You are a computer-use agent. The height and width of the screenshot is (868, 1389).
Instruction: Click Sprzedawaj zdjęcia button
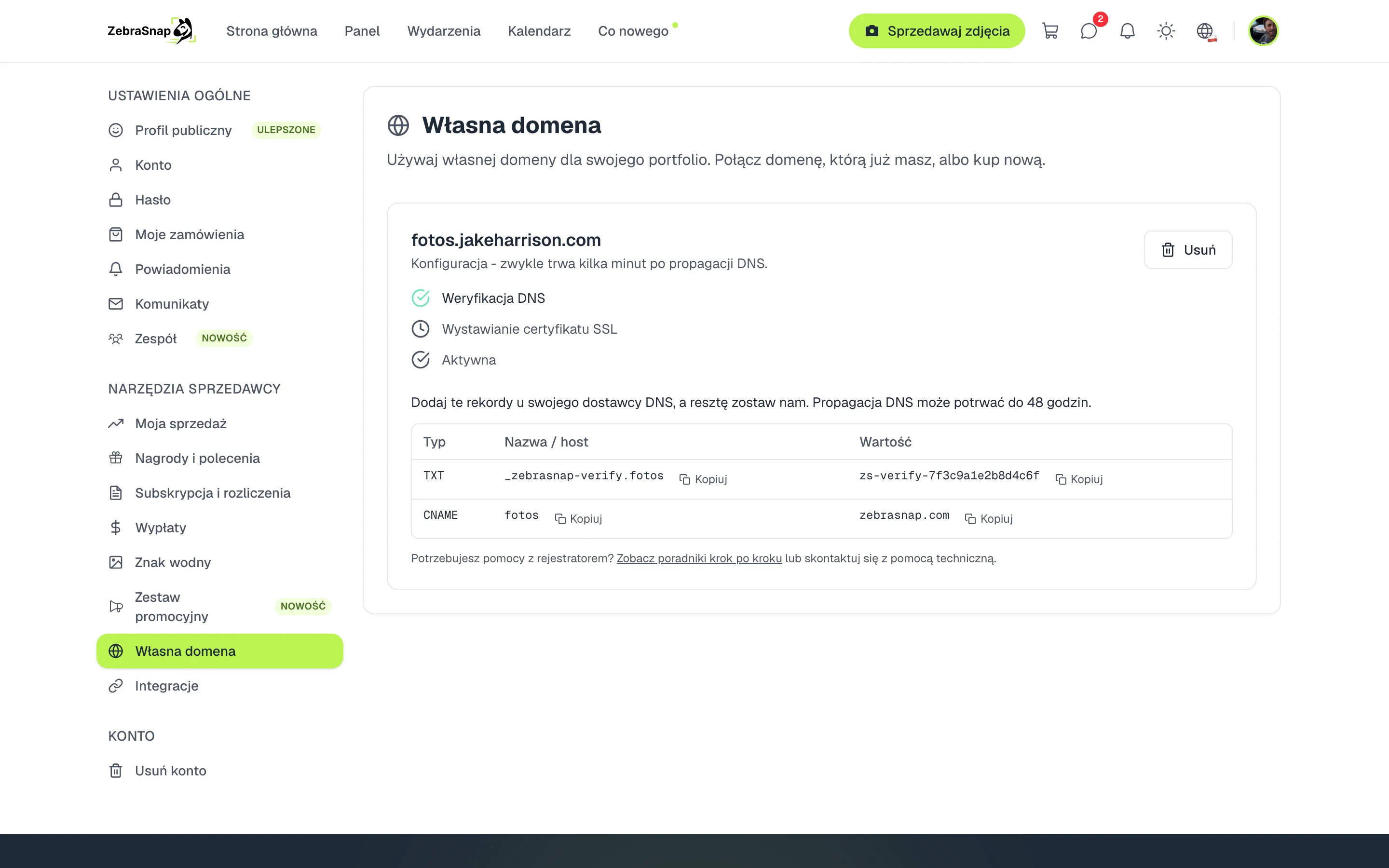click(937, 31)
